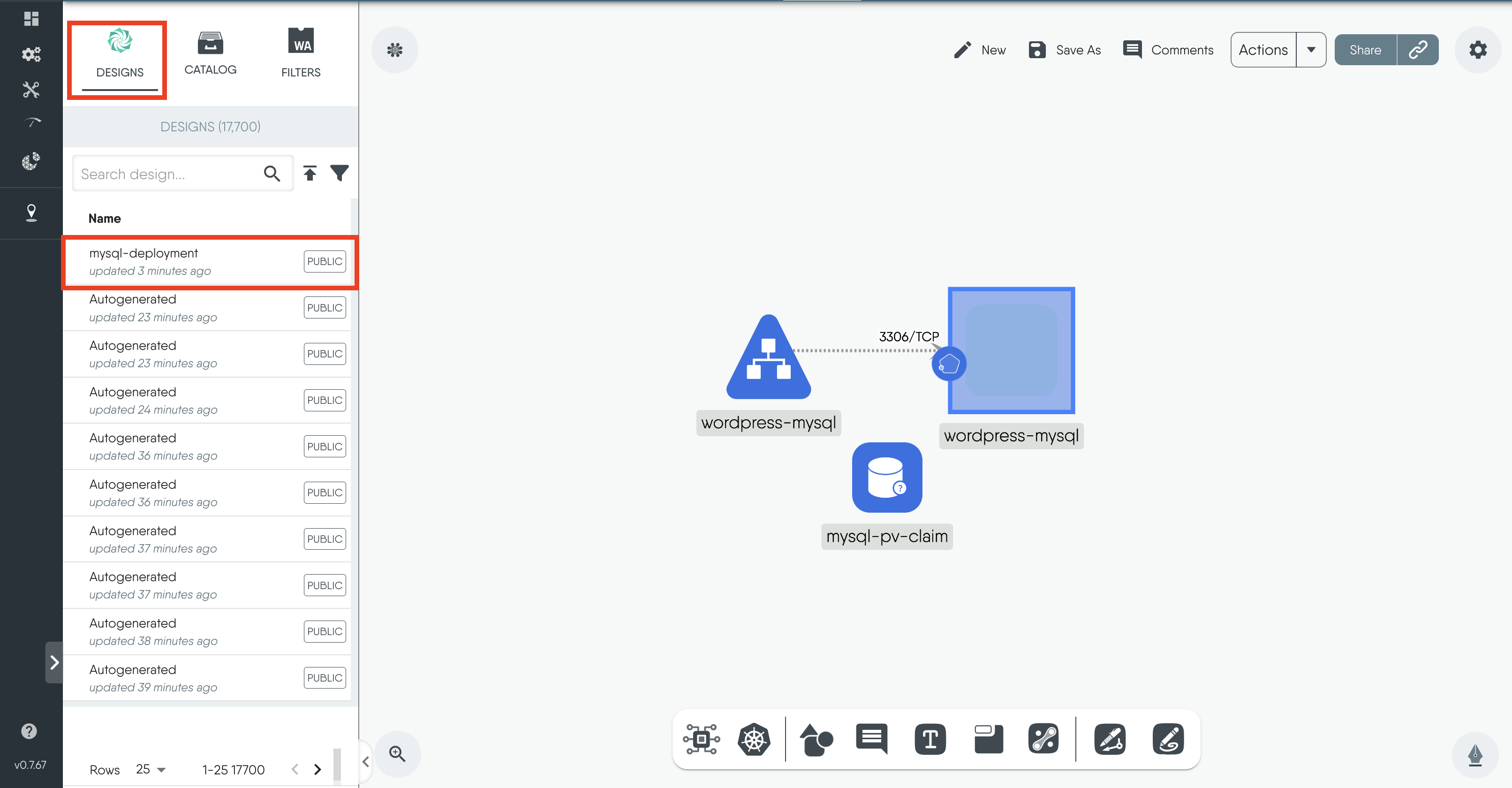Click the shapes tool in bottom dock
The image size is (1512, 788).
[x=815, y=739]
